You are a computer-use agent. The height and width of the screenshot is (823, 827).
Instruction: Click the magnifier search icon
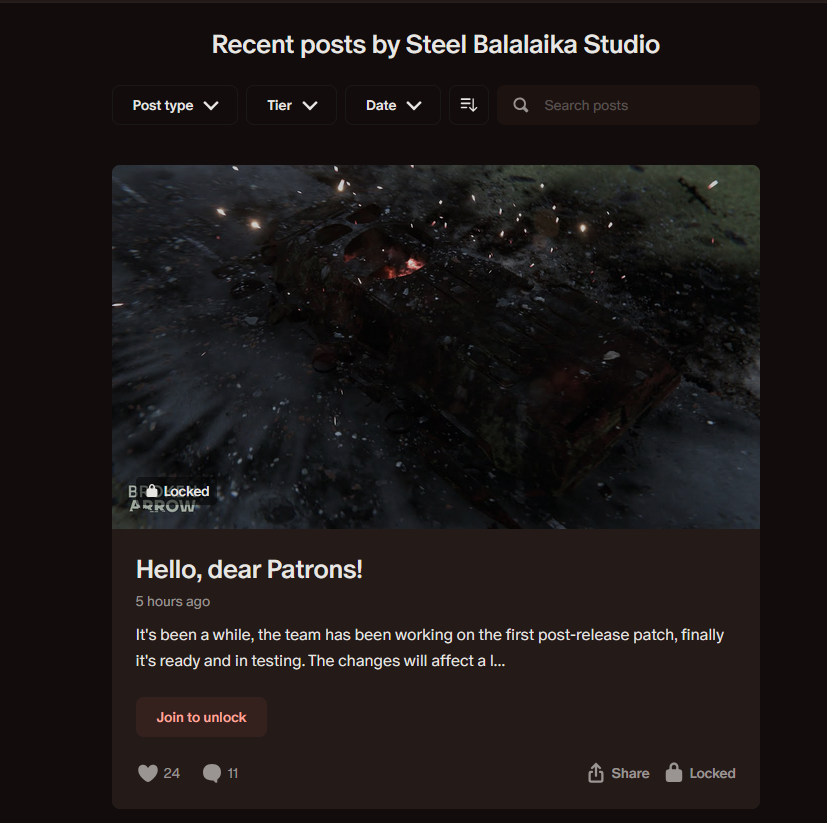(521, 105)
